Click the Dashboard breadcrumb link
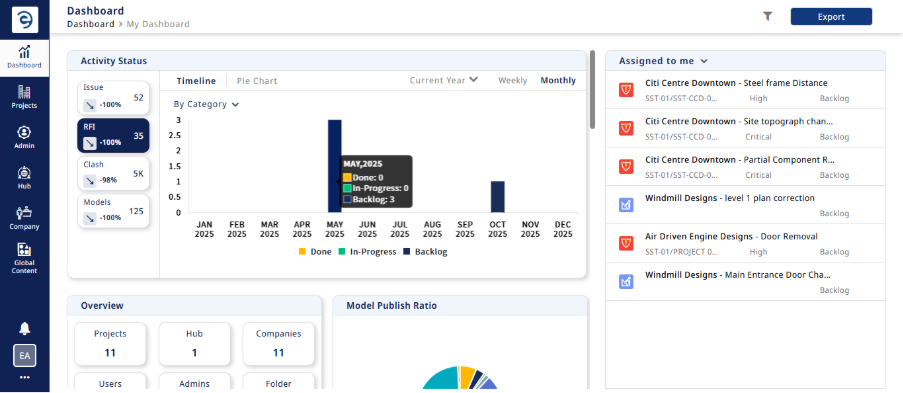The image size is (903, 393). 90,24
